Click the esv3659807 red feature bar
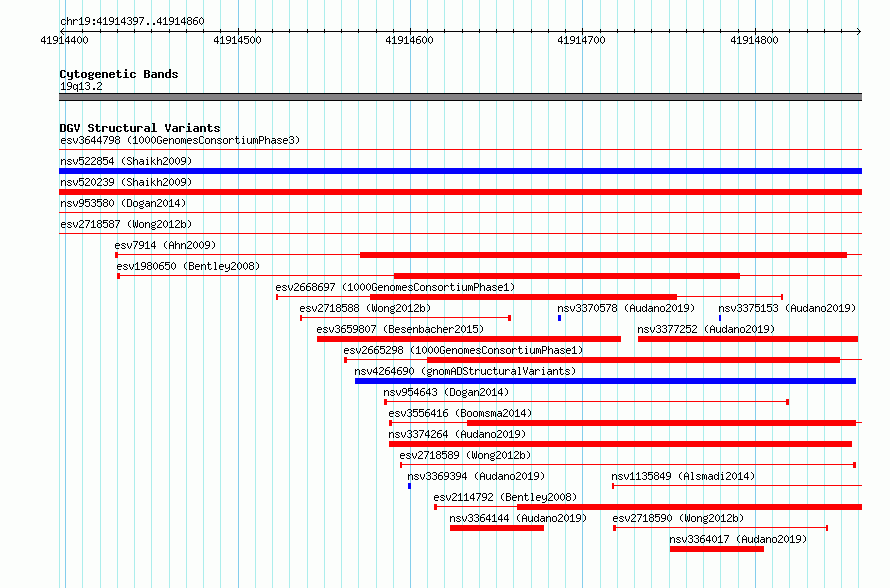890x588 pixels. 469,339
